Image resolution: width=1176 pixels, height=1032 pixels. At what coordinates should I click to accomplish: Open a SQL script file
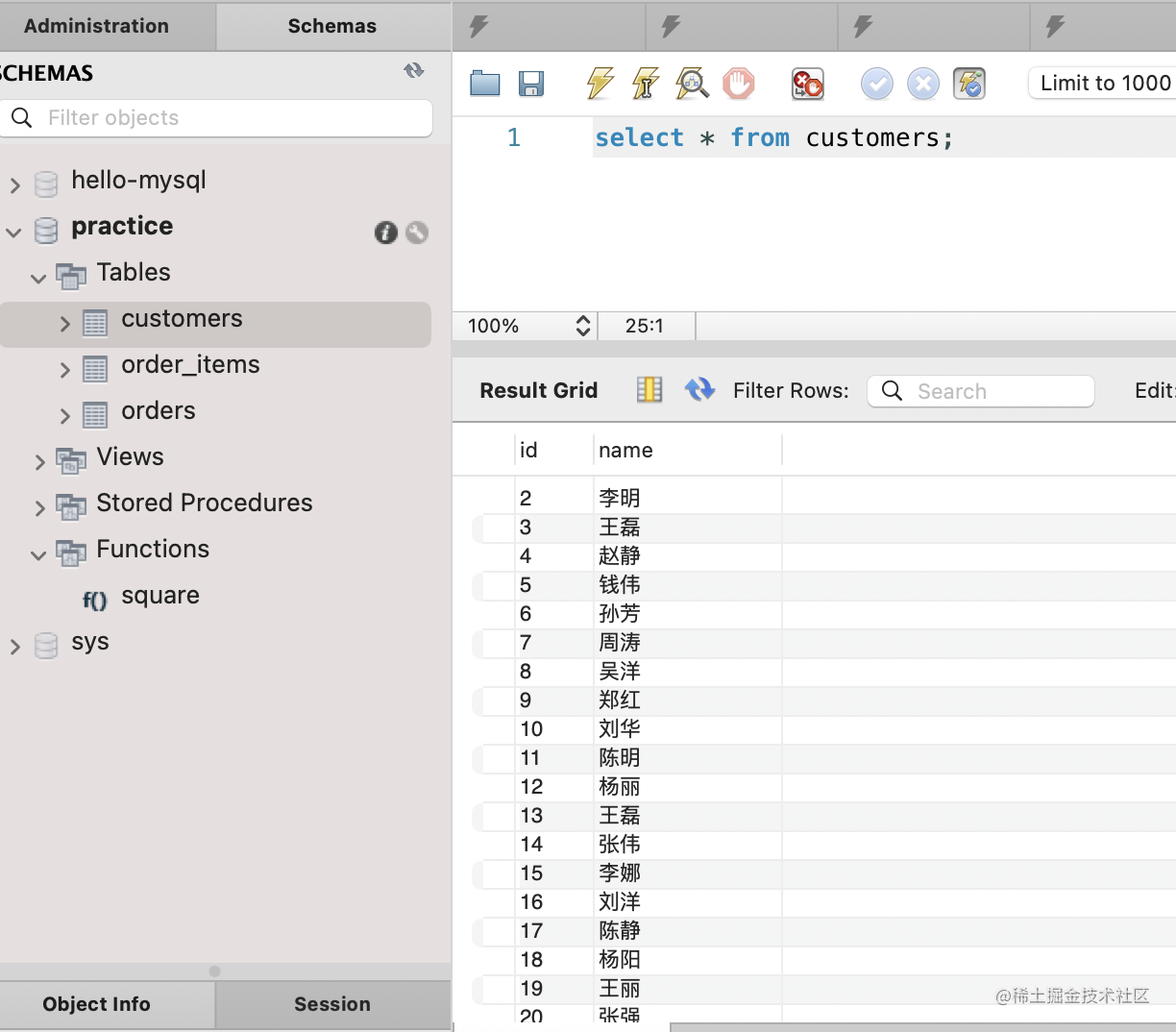point(485,84)
